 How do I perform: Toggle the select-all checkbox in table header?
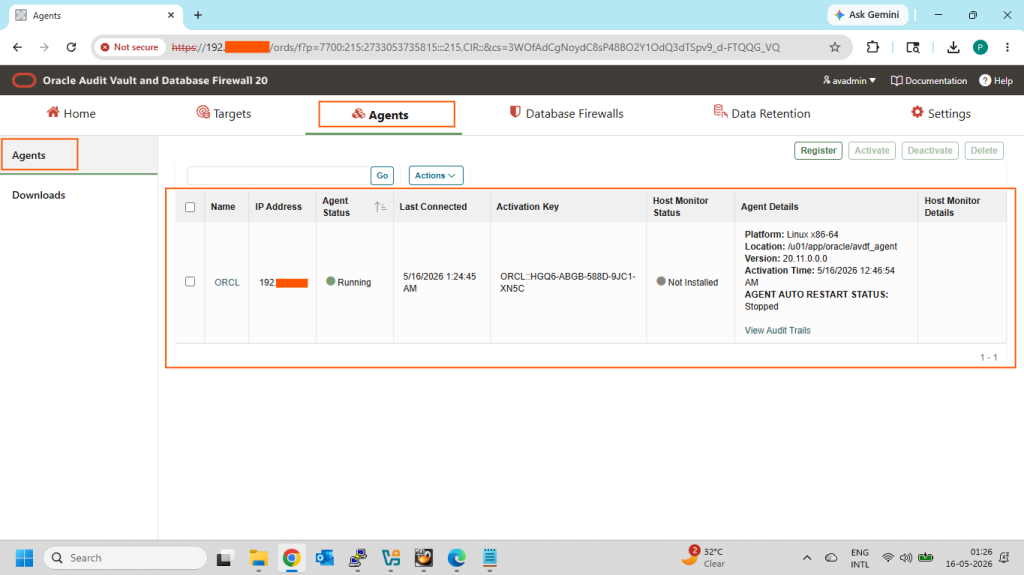[x=190, y=207]
